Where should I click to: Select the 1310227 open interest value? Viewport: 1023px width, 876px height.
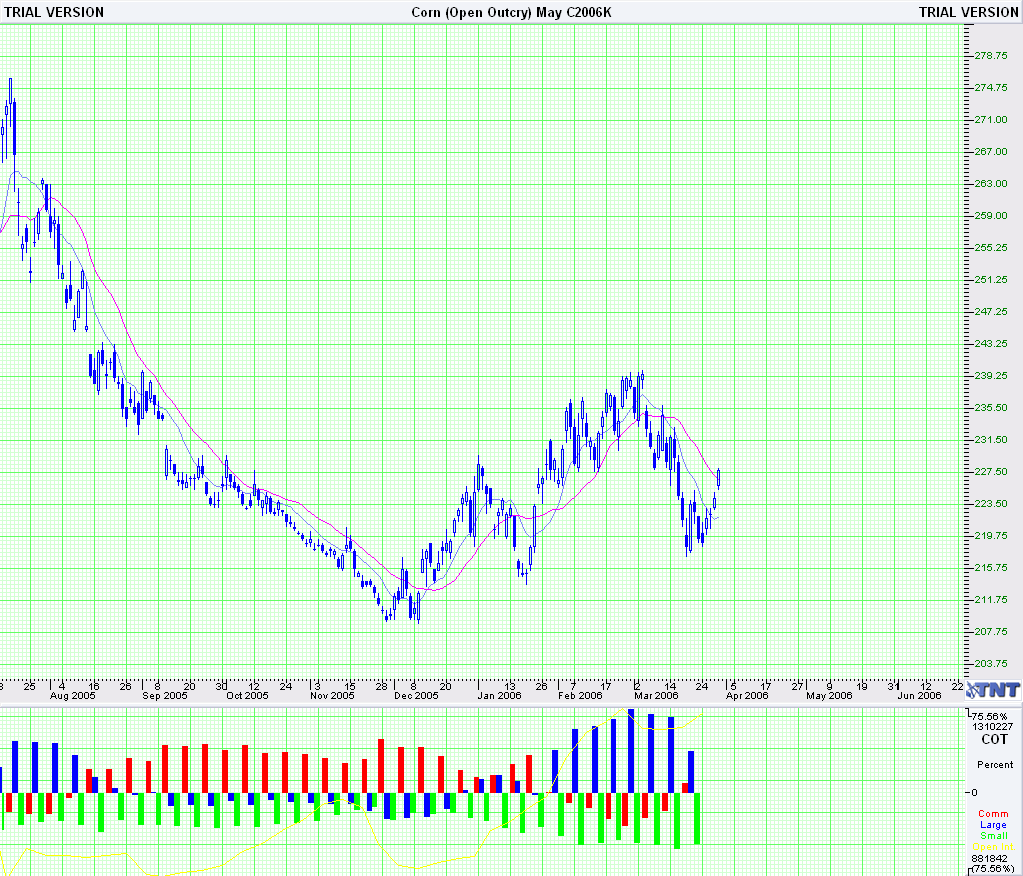pyautogui.click(x=992, y=727)
